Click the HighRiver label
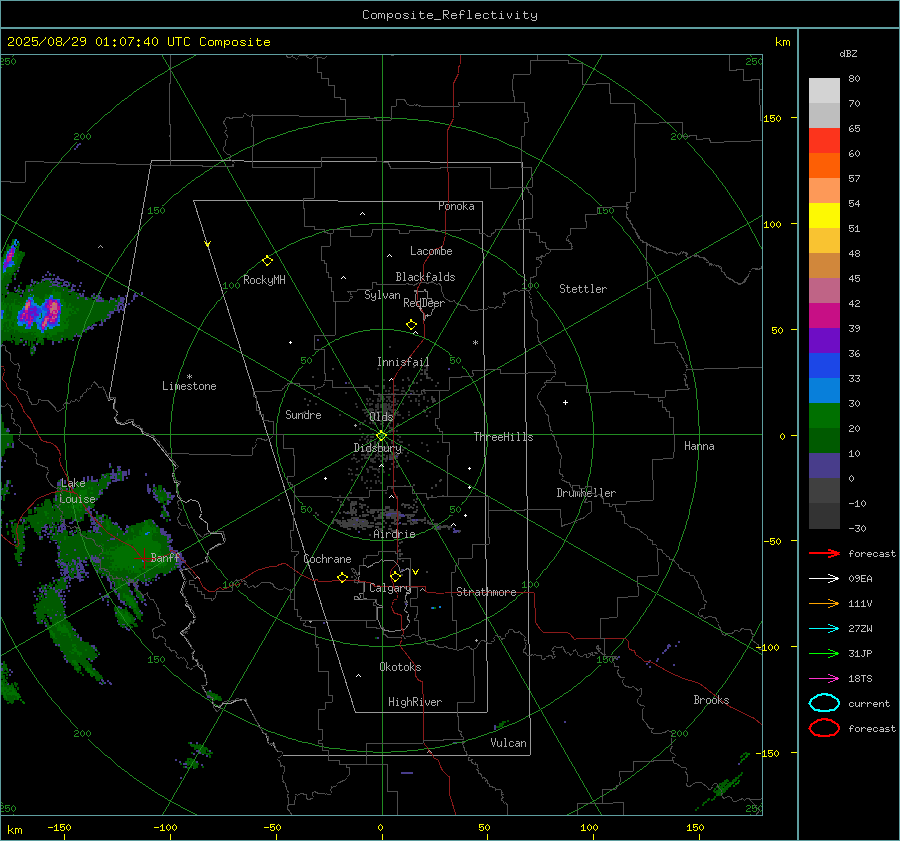The image size is (900, 841). point(415,702)
